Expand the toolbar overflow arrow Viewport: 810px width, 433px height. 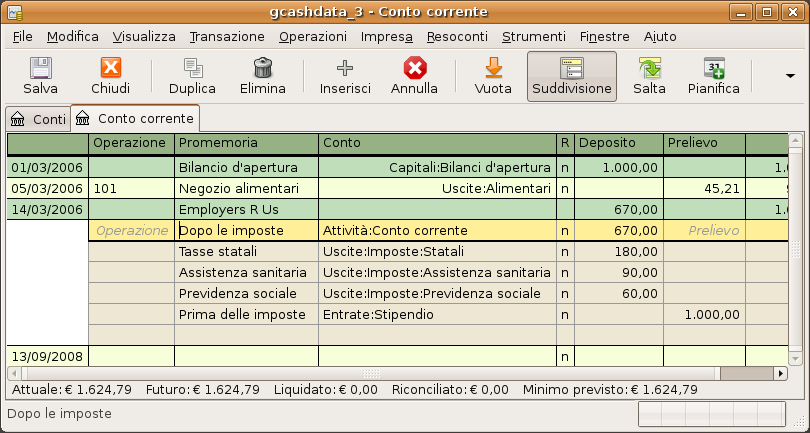click(790, 76)
